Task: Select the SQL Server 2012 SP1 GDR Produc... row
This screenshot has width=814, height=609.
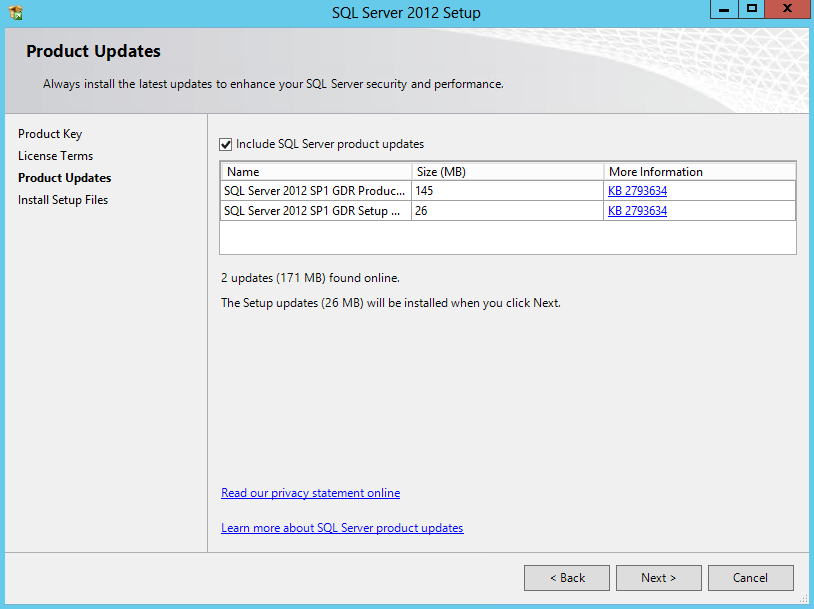Action: click(x=508, y=191)
